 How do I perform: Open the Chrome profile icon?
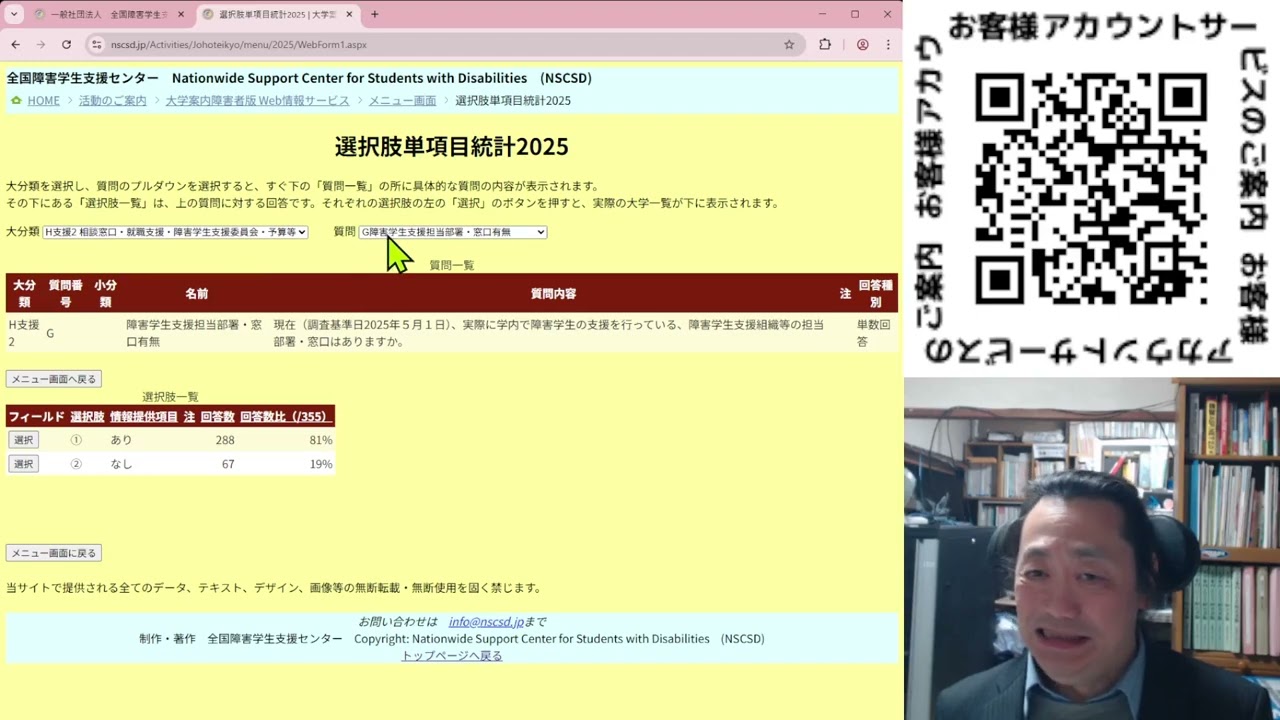[862, 45]
